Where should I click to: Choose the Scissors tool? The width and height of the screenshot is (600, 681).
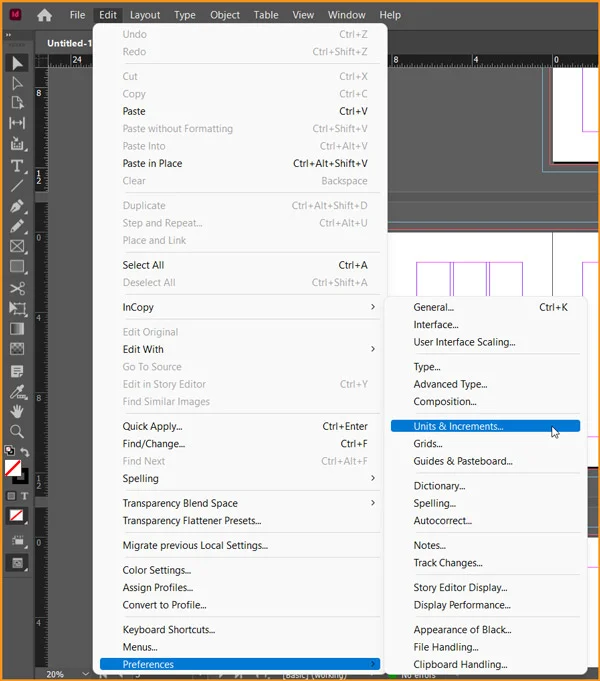click(17, 288)
